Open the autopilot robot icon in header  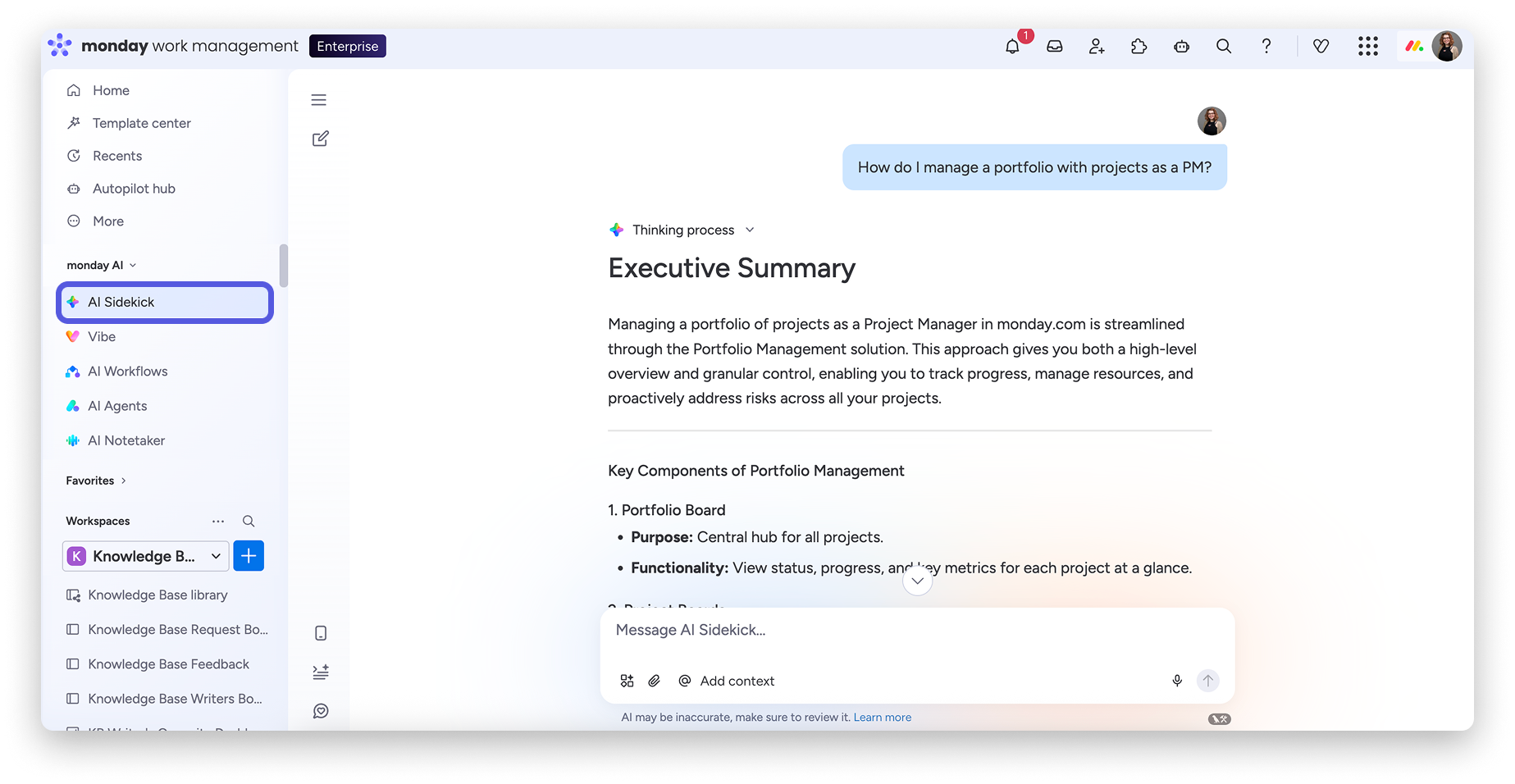1182,47
